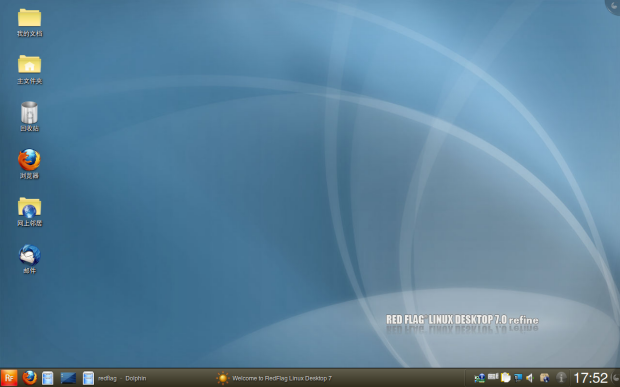Screen dimensions: 620x387
Task: Open the software update package tray icon
Action: (x=544, y=378)
